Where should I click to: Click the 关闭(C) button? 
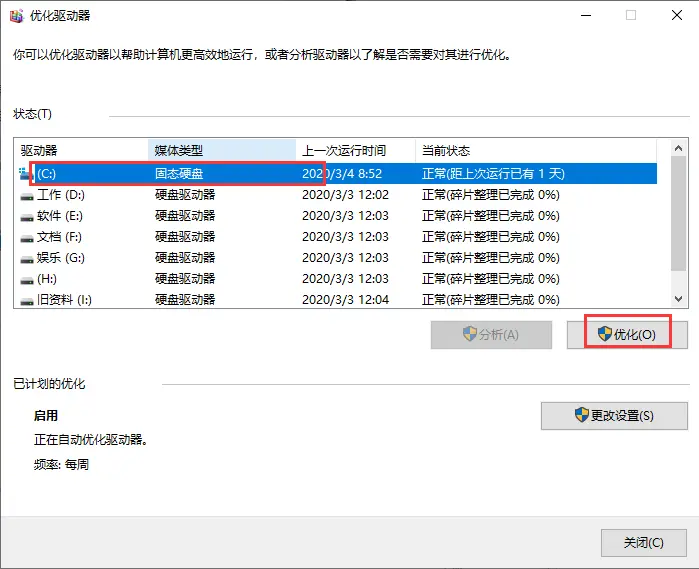click(643, 543)
